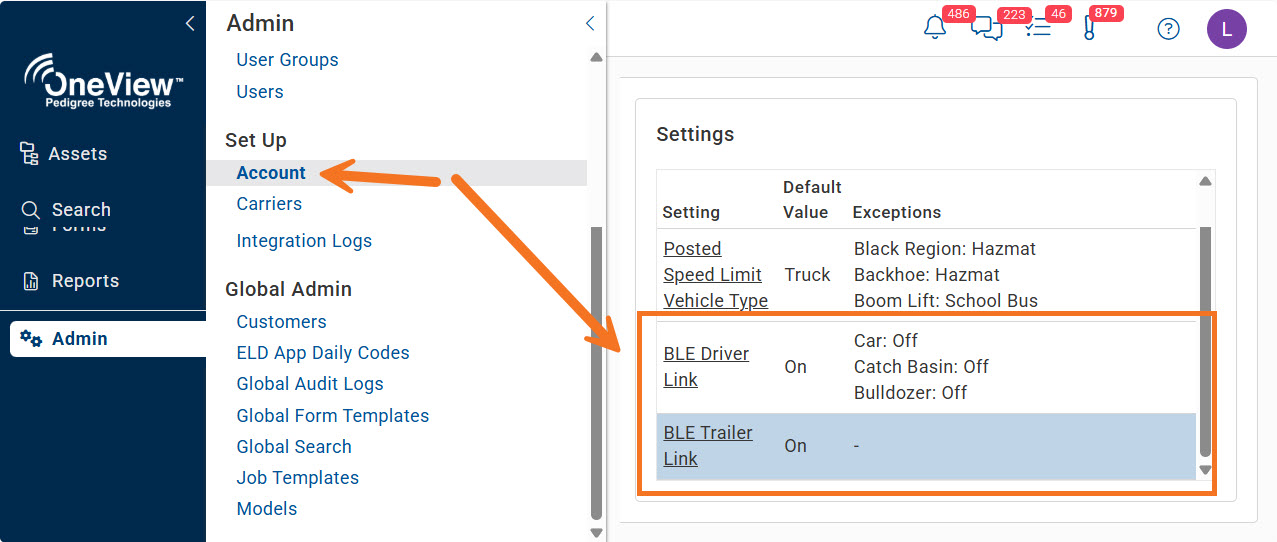Open Users link
1277x542 pixels.
(x=260, y=92)
